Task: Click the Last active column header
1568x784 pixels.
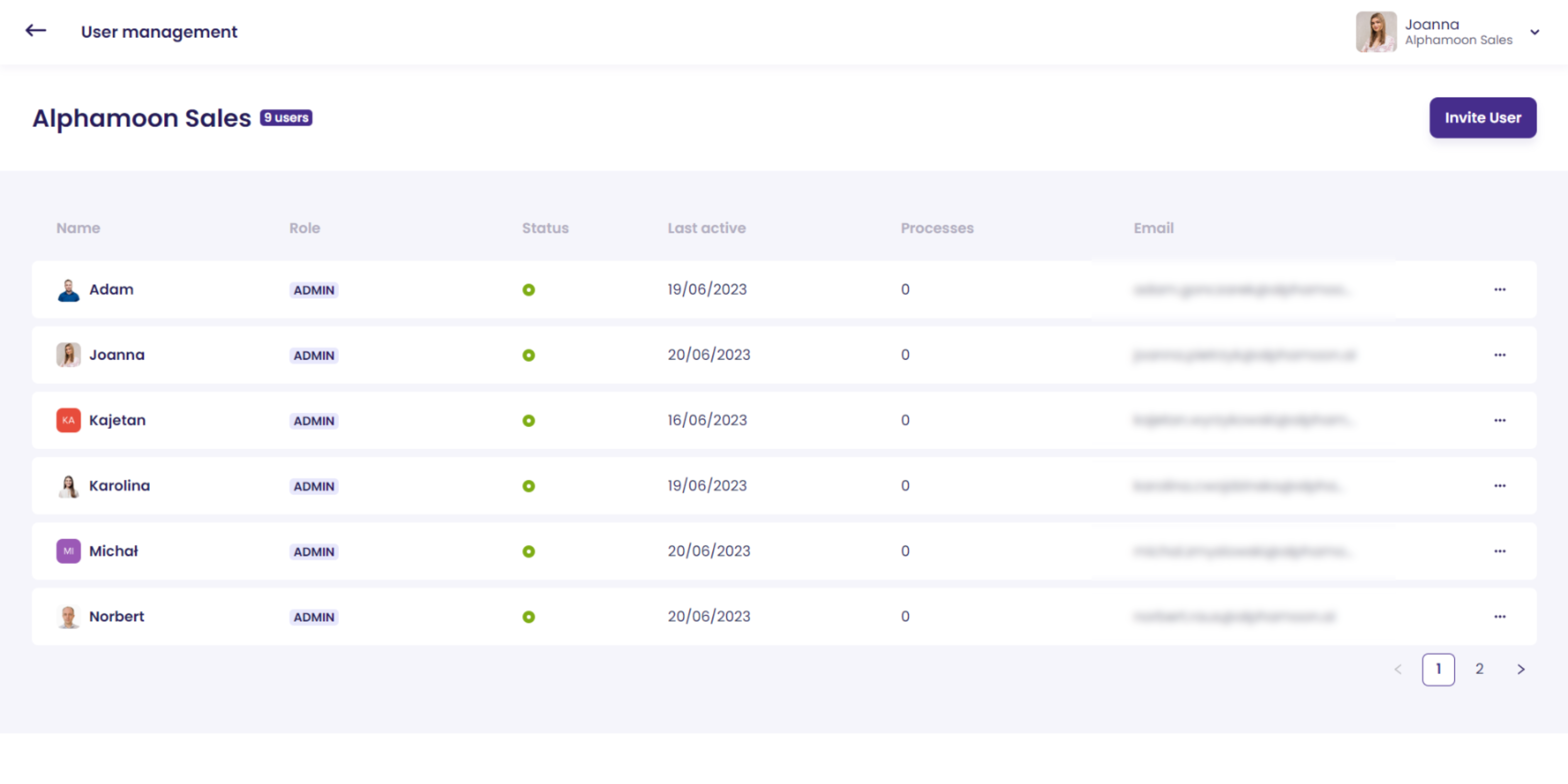Action: click(706, 228)
